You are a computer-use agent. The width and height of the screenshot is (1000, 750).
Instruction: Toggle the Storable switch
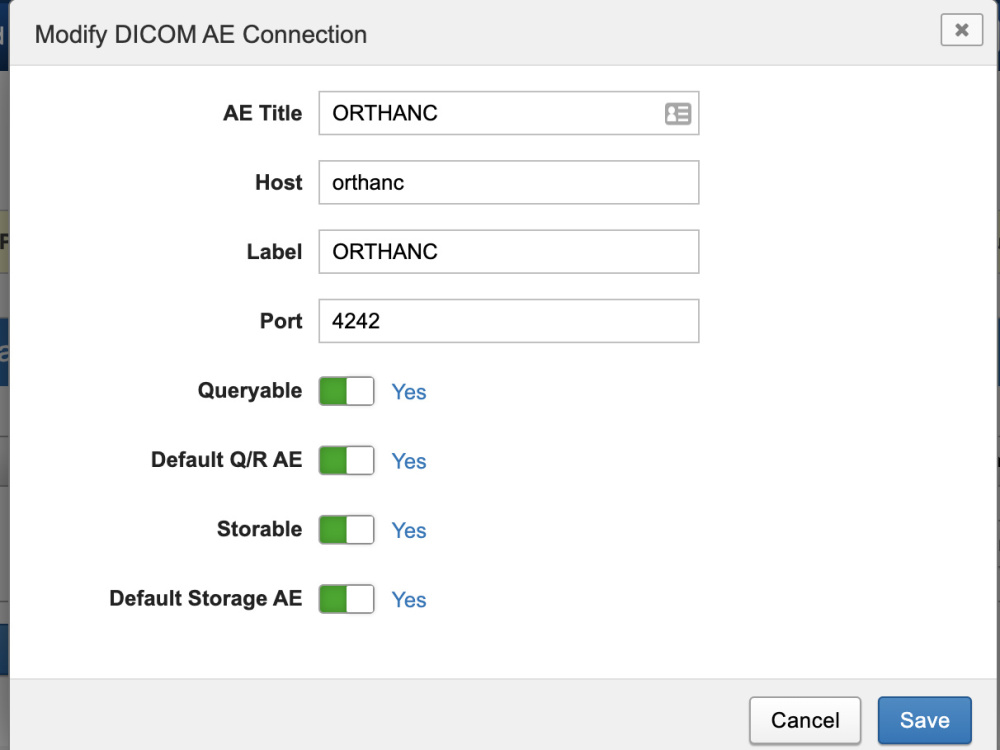(346, 529)
